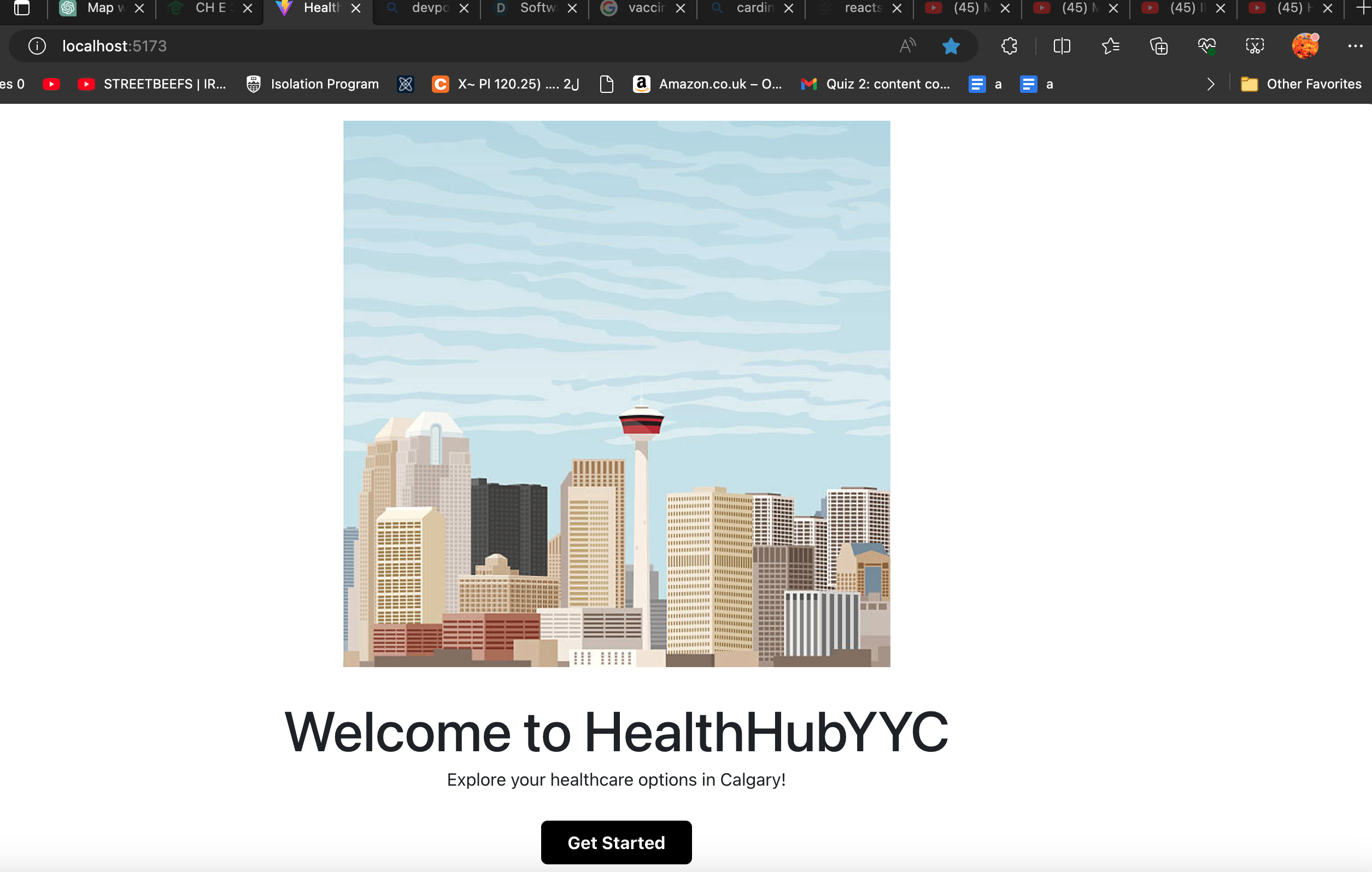
Task: Expand the bookmarks overflow chevron
Action: tap(1210, 84)
